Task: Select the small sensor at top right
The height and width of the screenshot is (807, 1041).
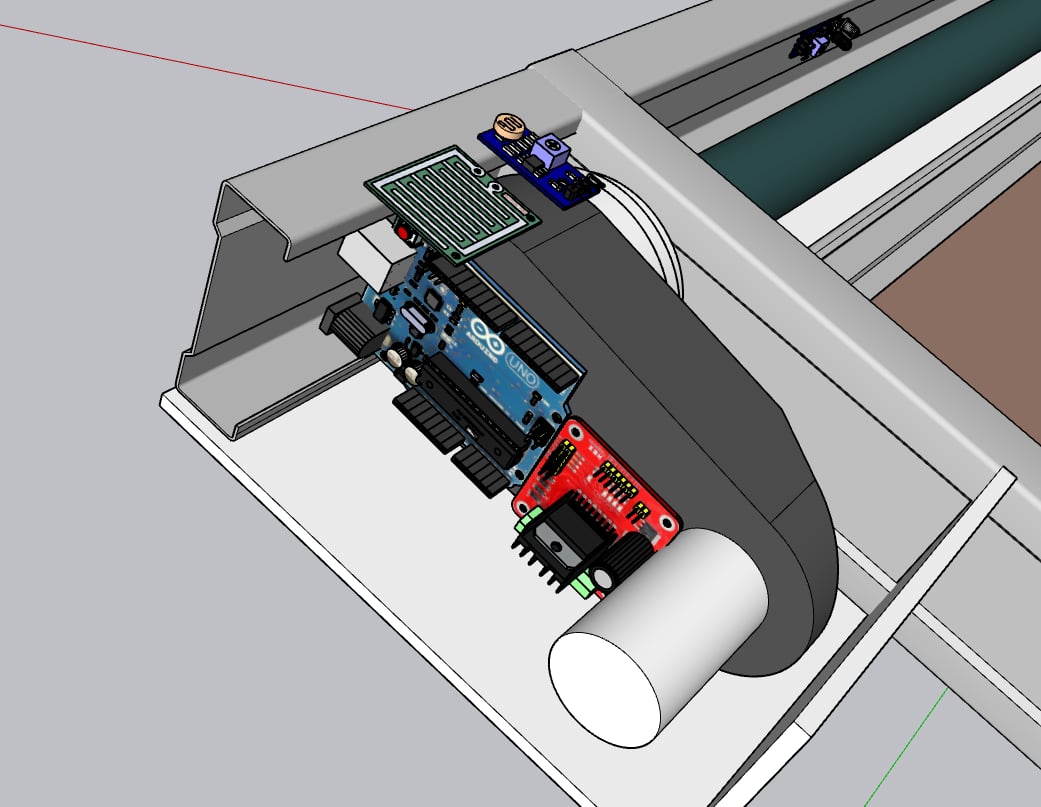Action: [825, 40]
